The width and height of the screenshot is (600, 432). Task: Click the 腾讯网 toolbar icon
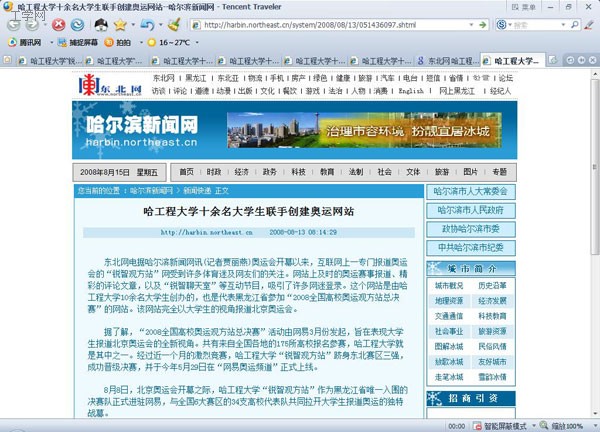click(22, 43)
